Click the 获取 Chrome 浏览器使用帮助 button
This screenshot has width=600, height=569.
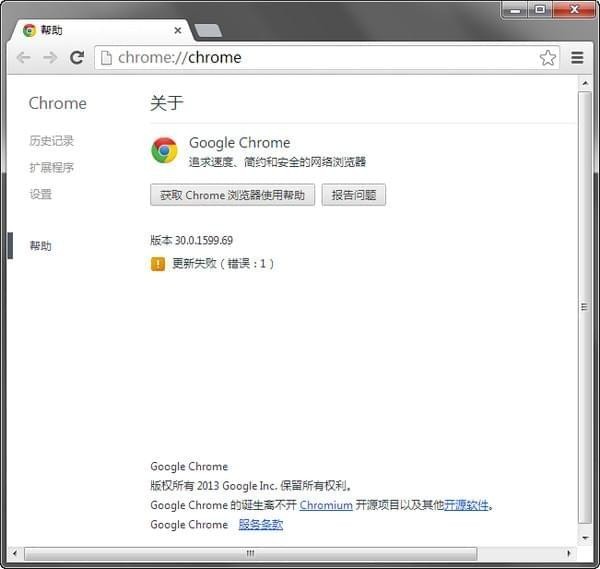tap(232, 195)
